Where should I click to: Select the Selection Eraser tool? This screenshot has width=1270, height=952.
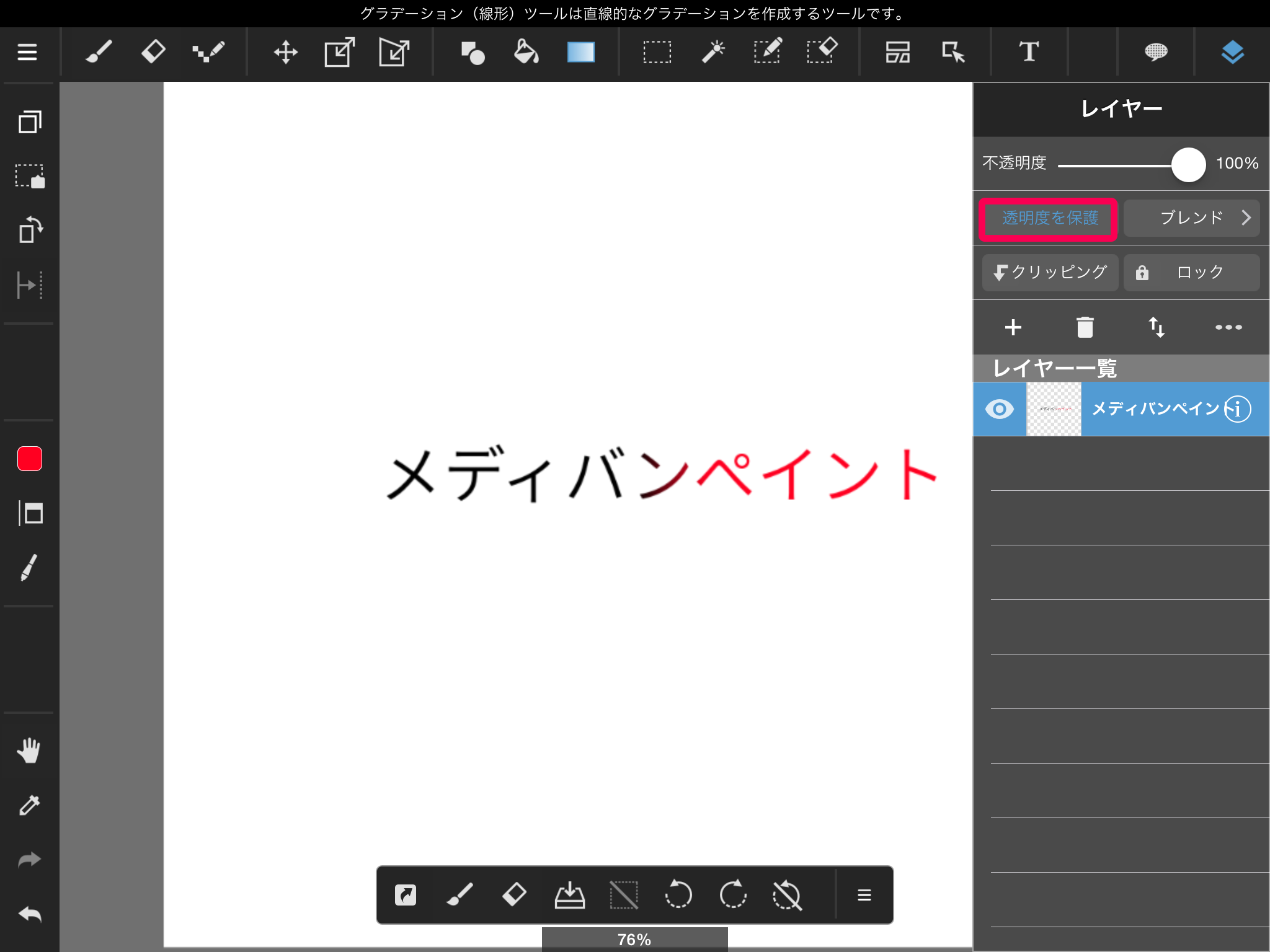tap(822, 52)
